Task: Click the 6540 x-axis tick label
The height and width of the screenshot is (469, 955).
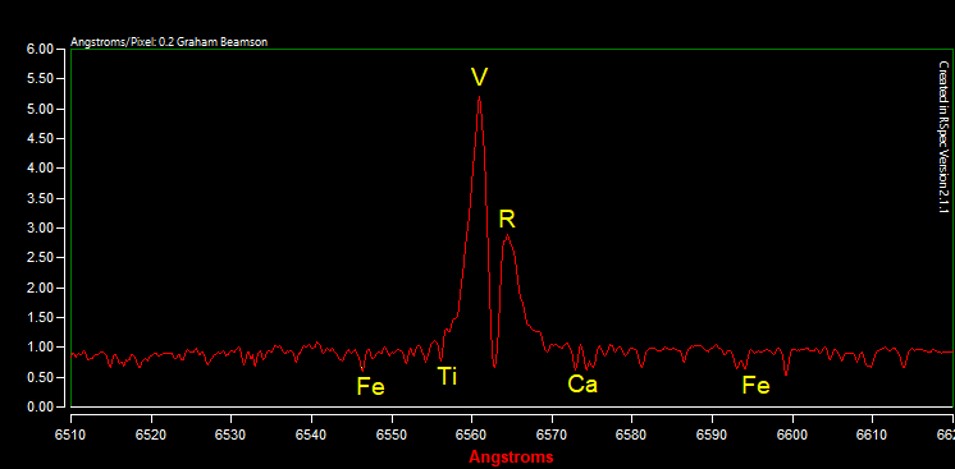Action: click(311, 436)
